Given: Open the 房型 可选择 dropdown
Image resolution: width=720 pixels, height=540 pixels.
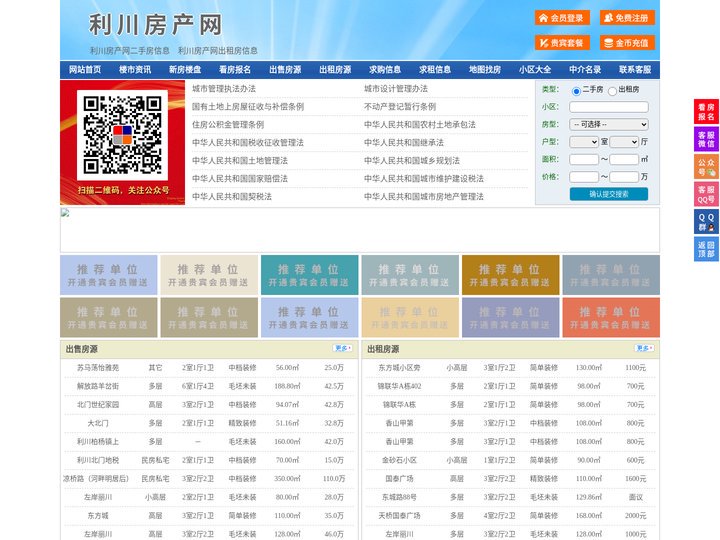Looking at the screenshot, I should pos(609,124).
